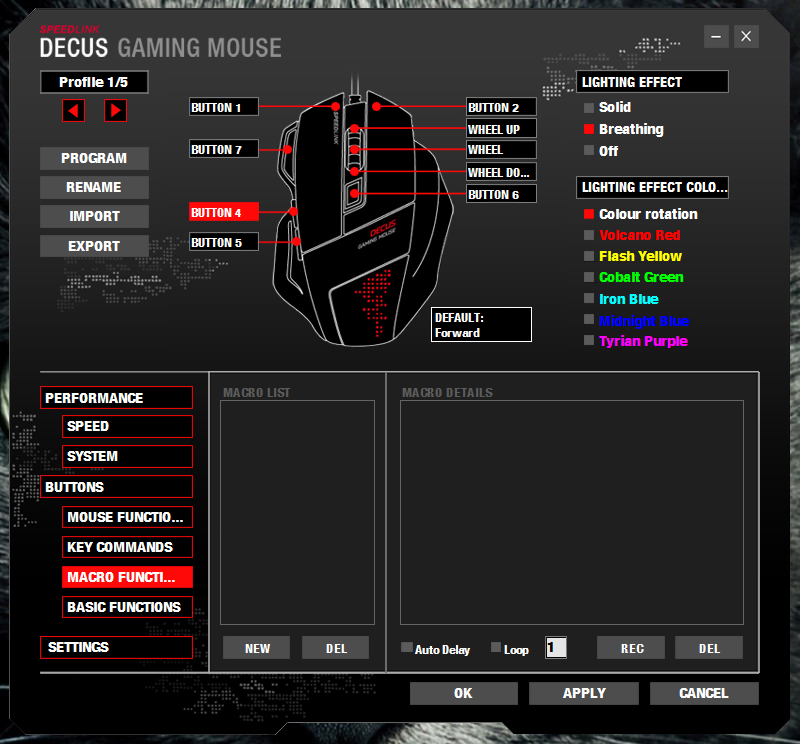Create NEW macro in macro list

coord(257,648)
